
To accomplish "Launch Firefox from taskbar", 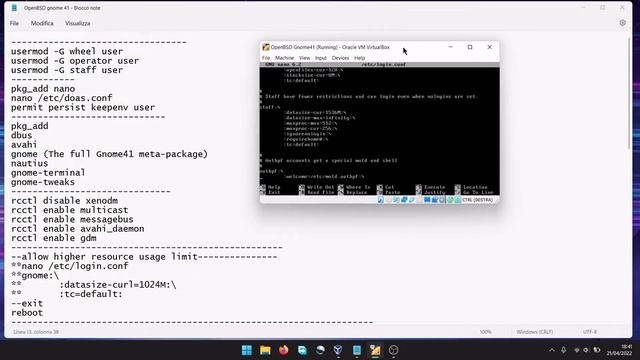I will pyautogui.click(x=284, y=350).
